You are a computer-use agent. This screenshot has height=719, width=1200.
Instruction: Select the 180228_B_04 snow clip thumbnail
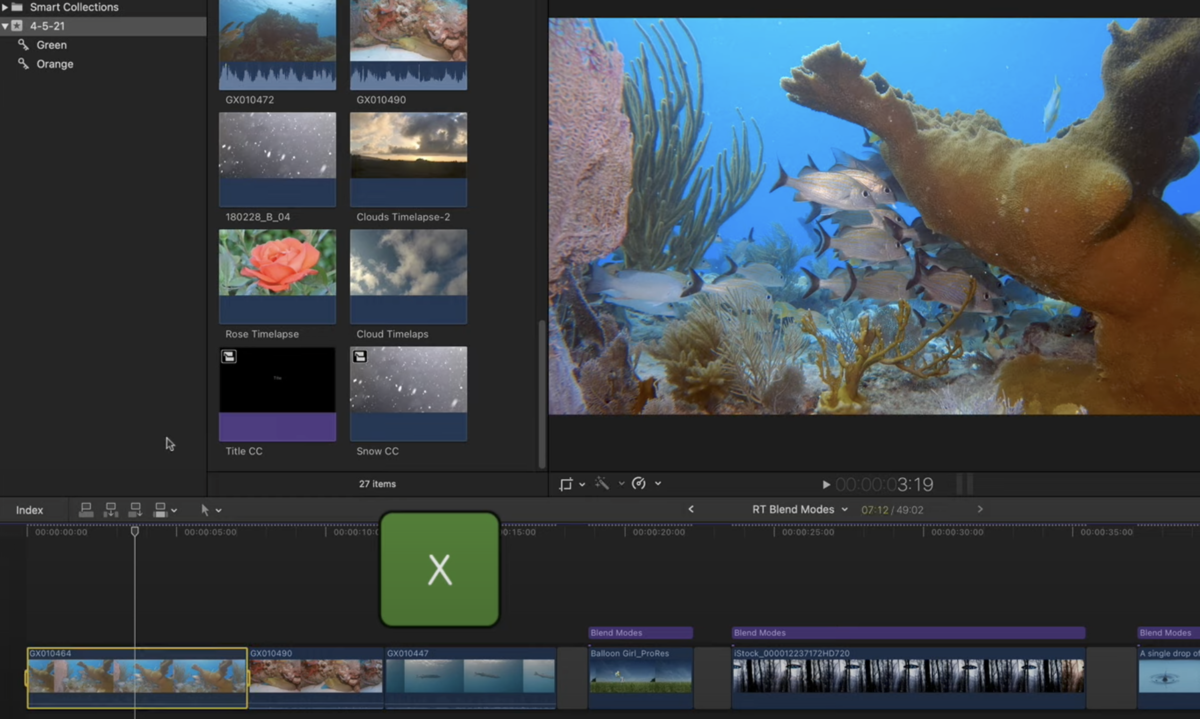278,159
